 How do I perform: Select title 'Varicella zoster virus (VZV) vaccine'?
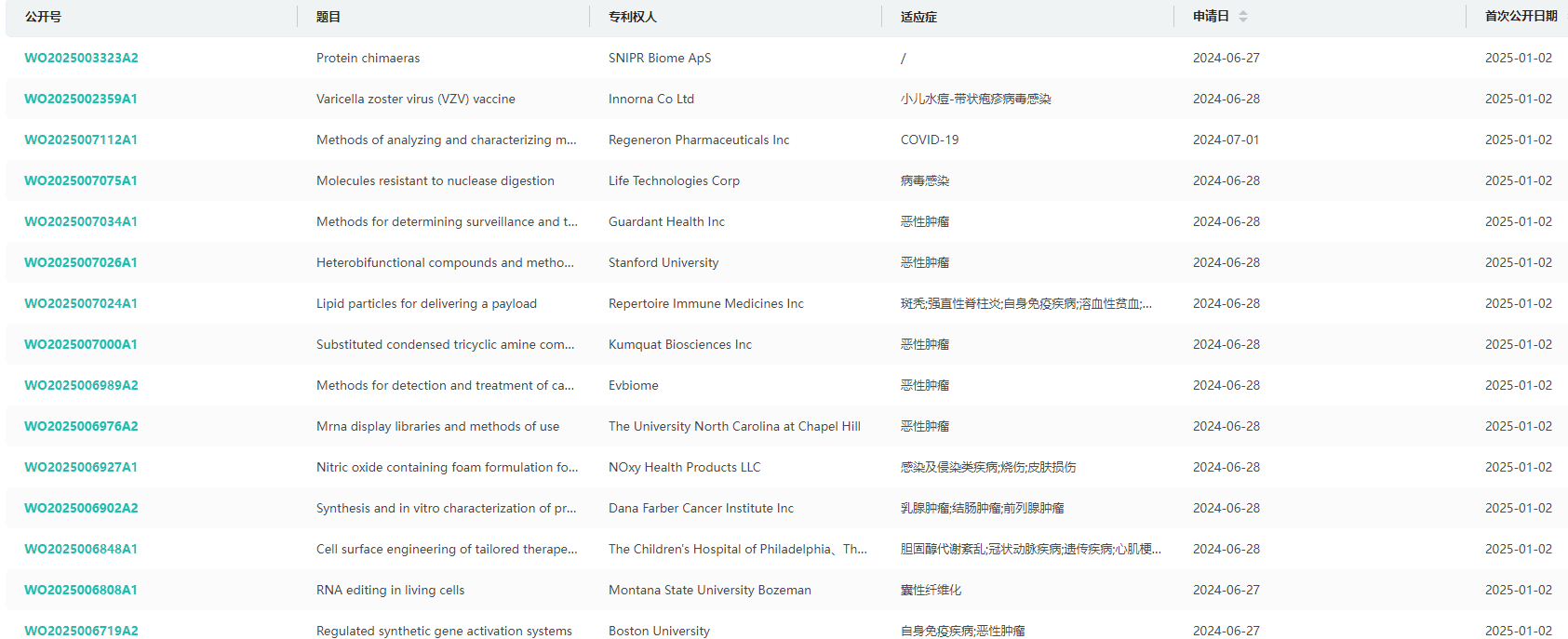click(416, 99)
